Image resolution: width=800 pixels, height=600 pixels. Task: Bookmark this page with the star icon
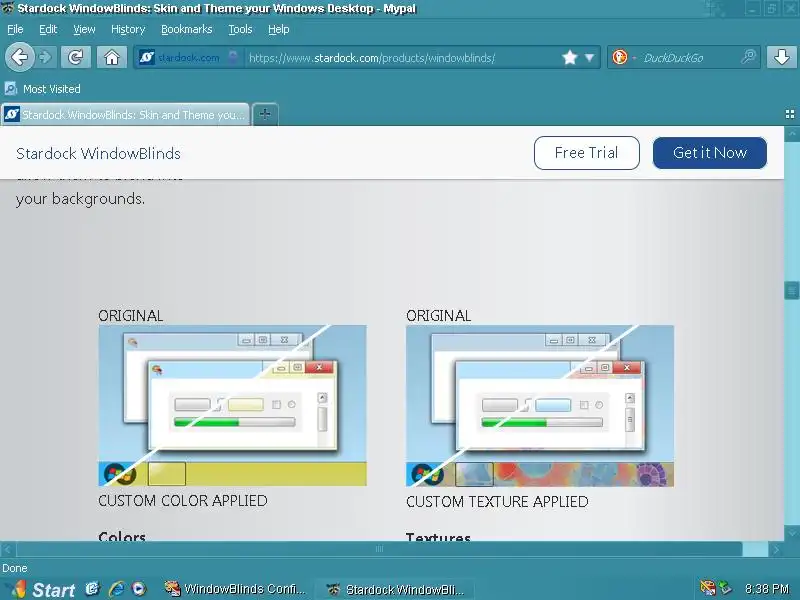coord(569,57)
